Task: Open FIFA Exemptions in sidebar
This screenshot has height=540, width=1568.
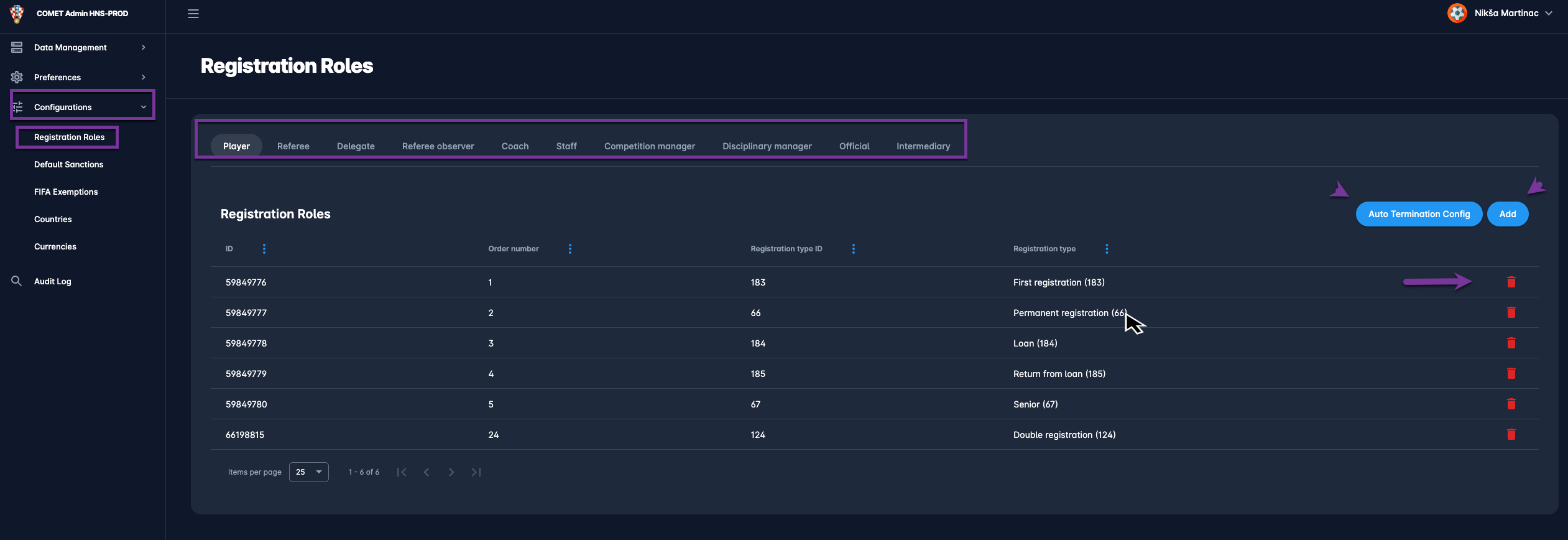Action: pyautogui.click(x=66, y=192)
